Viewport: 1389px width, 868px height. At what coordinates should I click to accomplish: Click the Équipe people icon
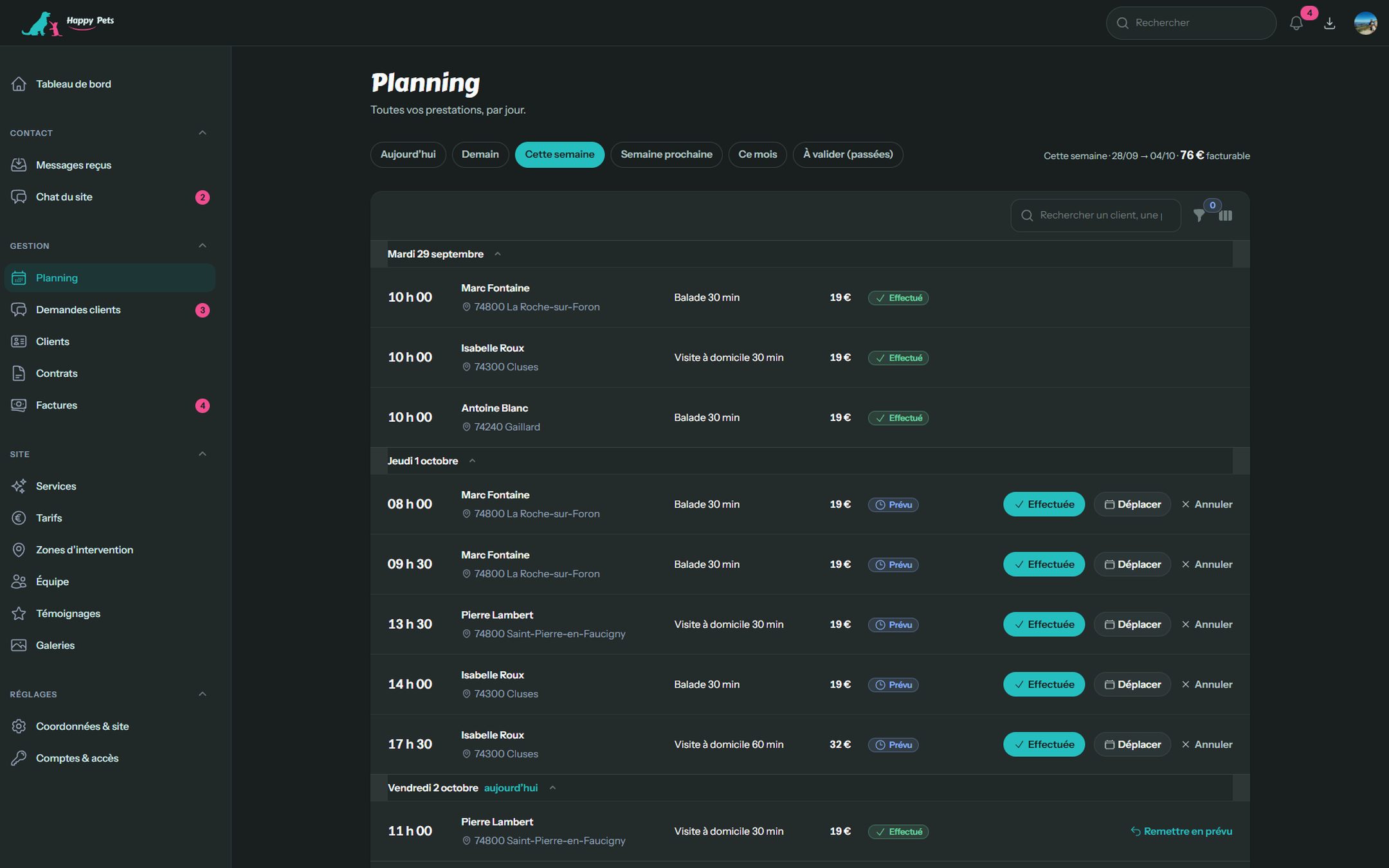19,582
